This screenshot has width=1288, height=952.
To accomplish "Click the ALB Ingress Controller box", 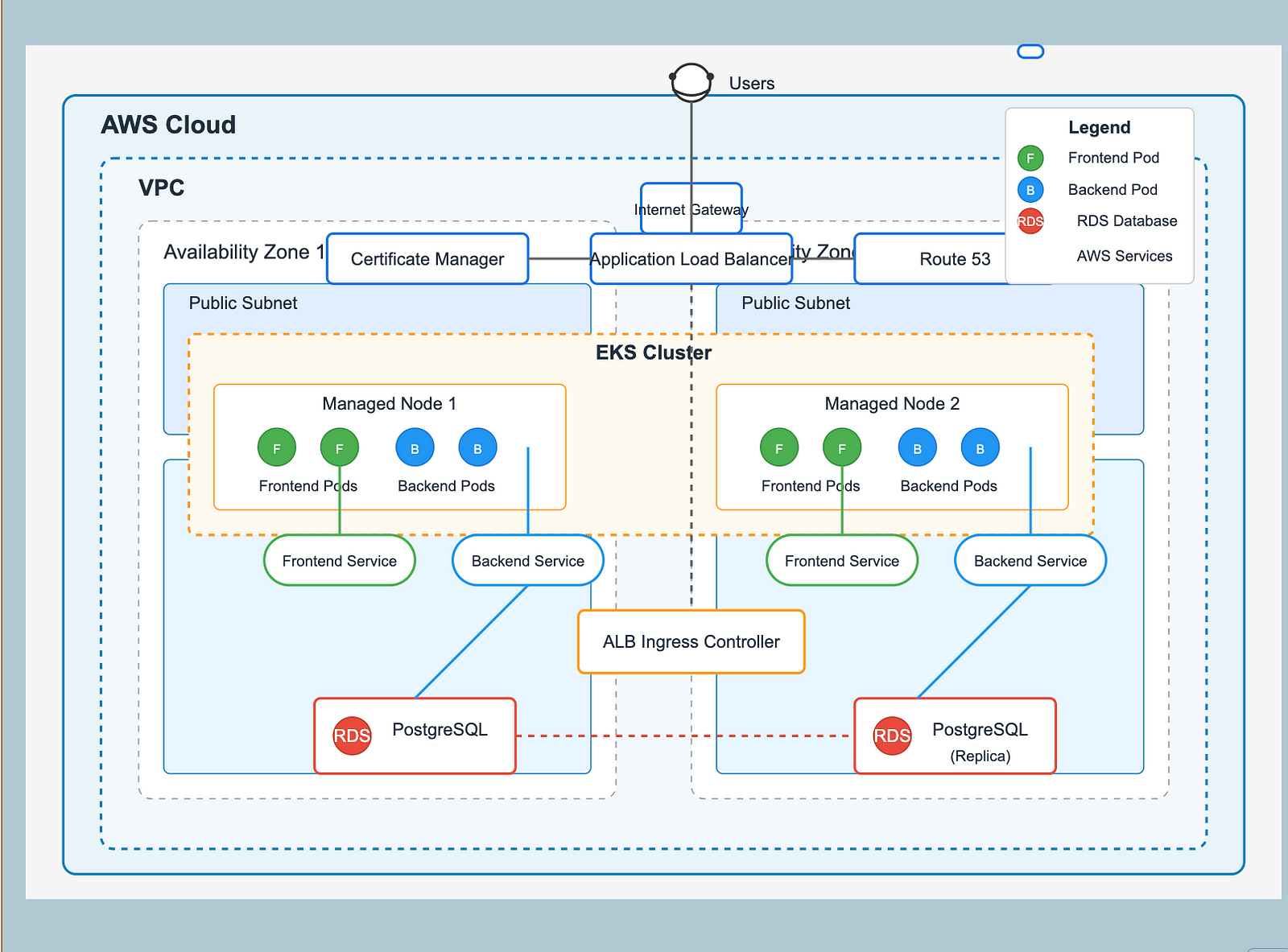I will tap(691, 641).
